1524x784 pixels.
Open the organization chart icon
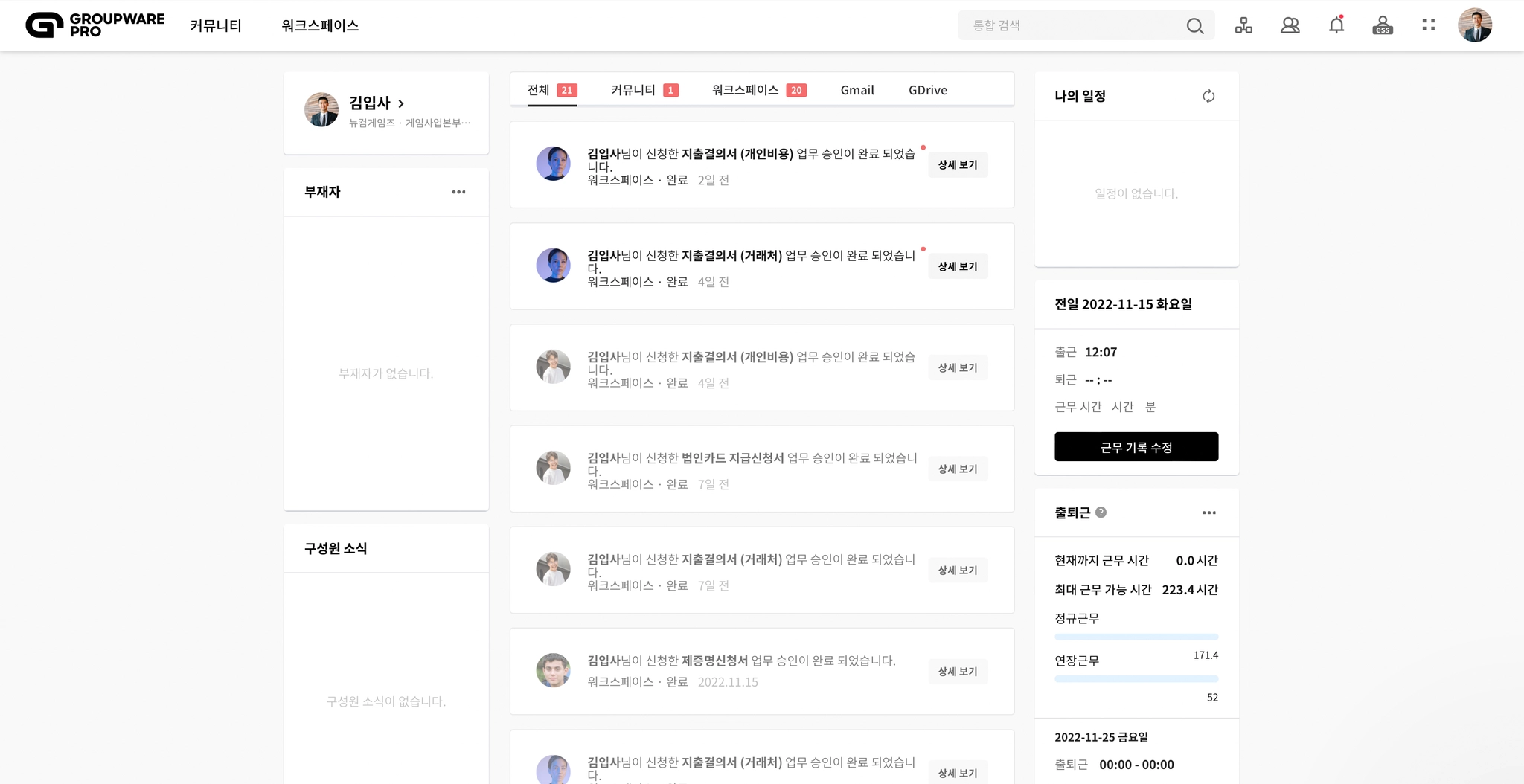pyautogui.click(x=1243, y=25)
